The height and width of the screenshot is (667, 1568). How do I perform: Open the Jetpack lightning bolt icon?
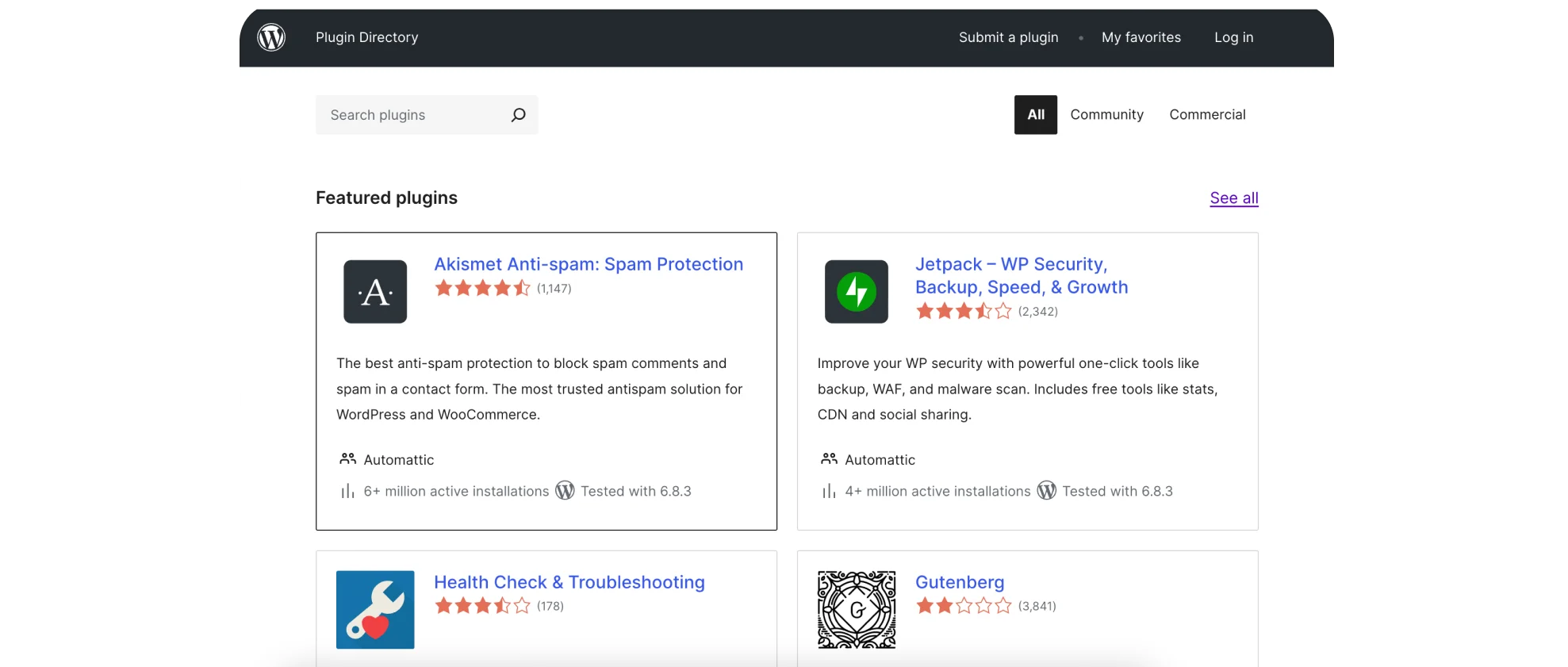coord(857,292)
